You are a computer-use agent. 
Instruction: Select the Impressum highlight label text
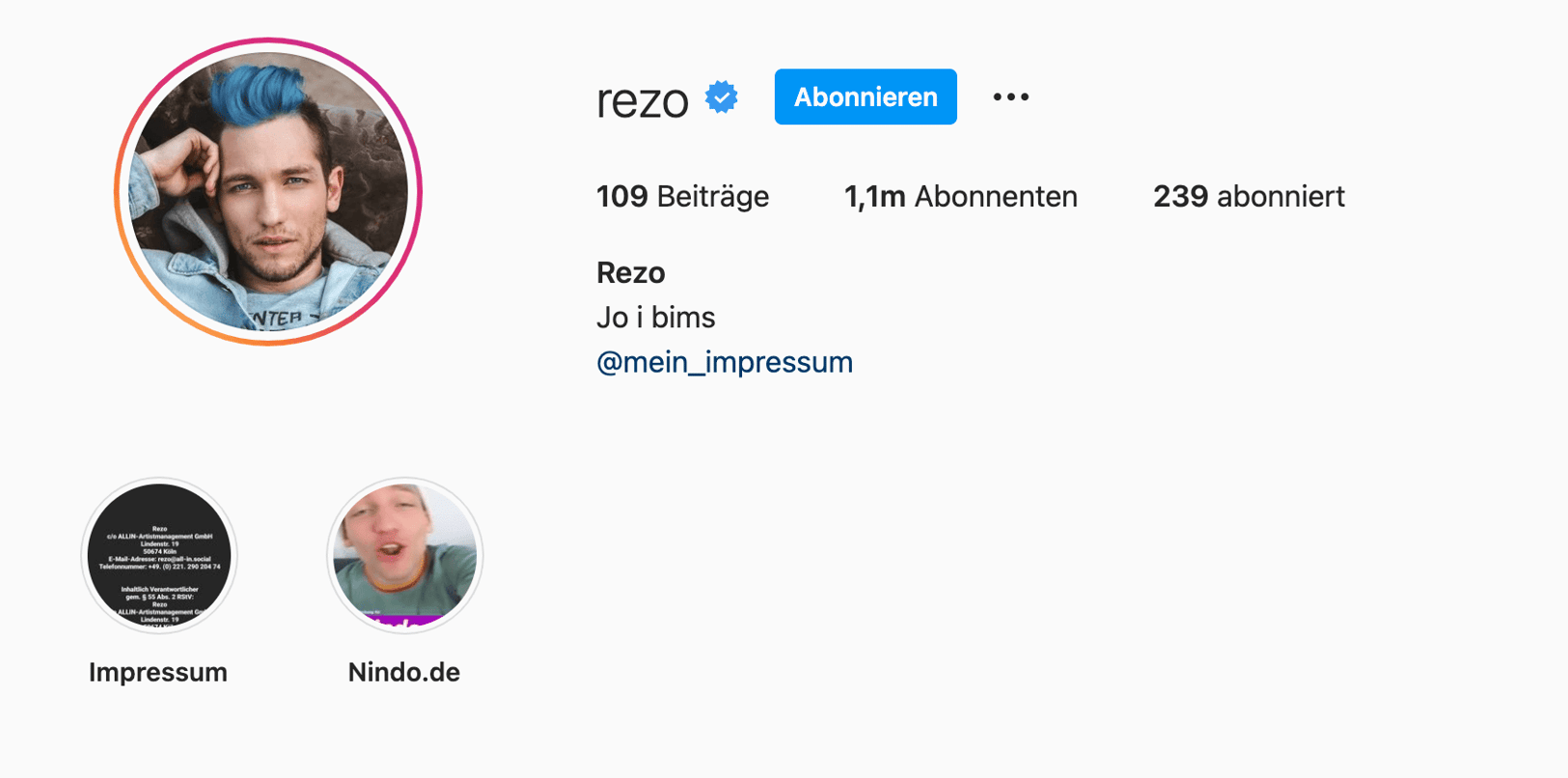pyautogui.click(x=158, y=672)
